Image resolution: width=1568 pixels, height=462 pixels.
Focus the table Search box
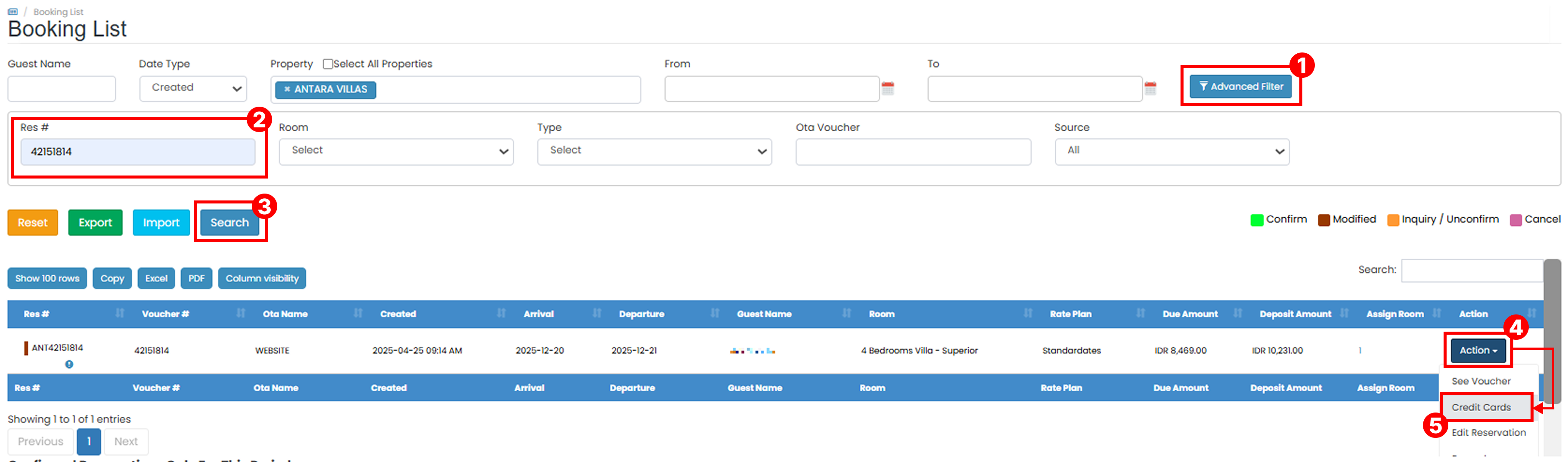[x=1472, y=271]
